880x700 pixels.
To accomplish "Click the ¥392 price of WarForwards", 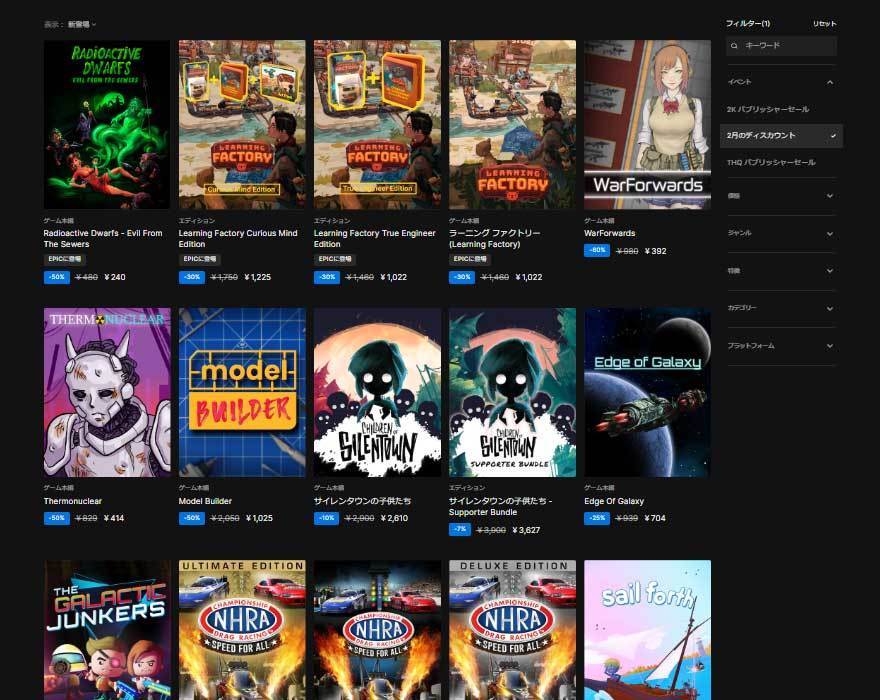I will (x=656, y=251).
